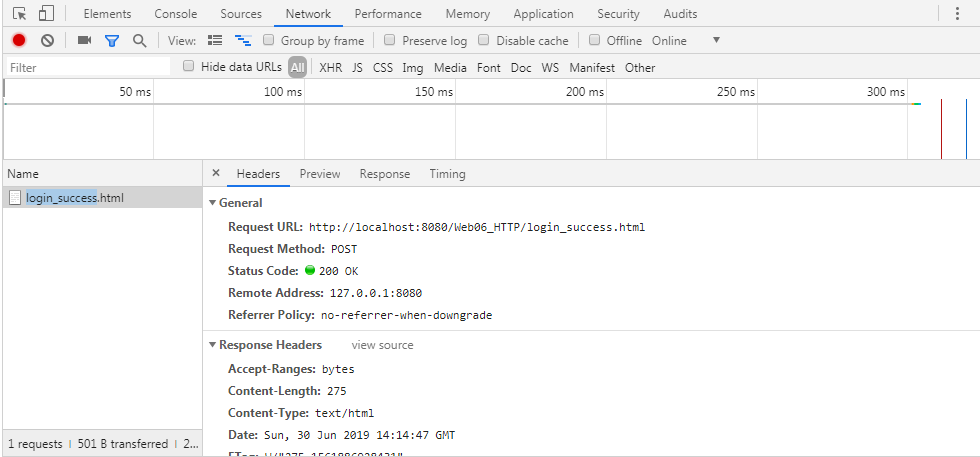
Task: Open the Sources tab
Action: pos(241,14)
